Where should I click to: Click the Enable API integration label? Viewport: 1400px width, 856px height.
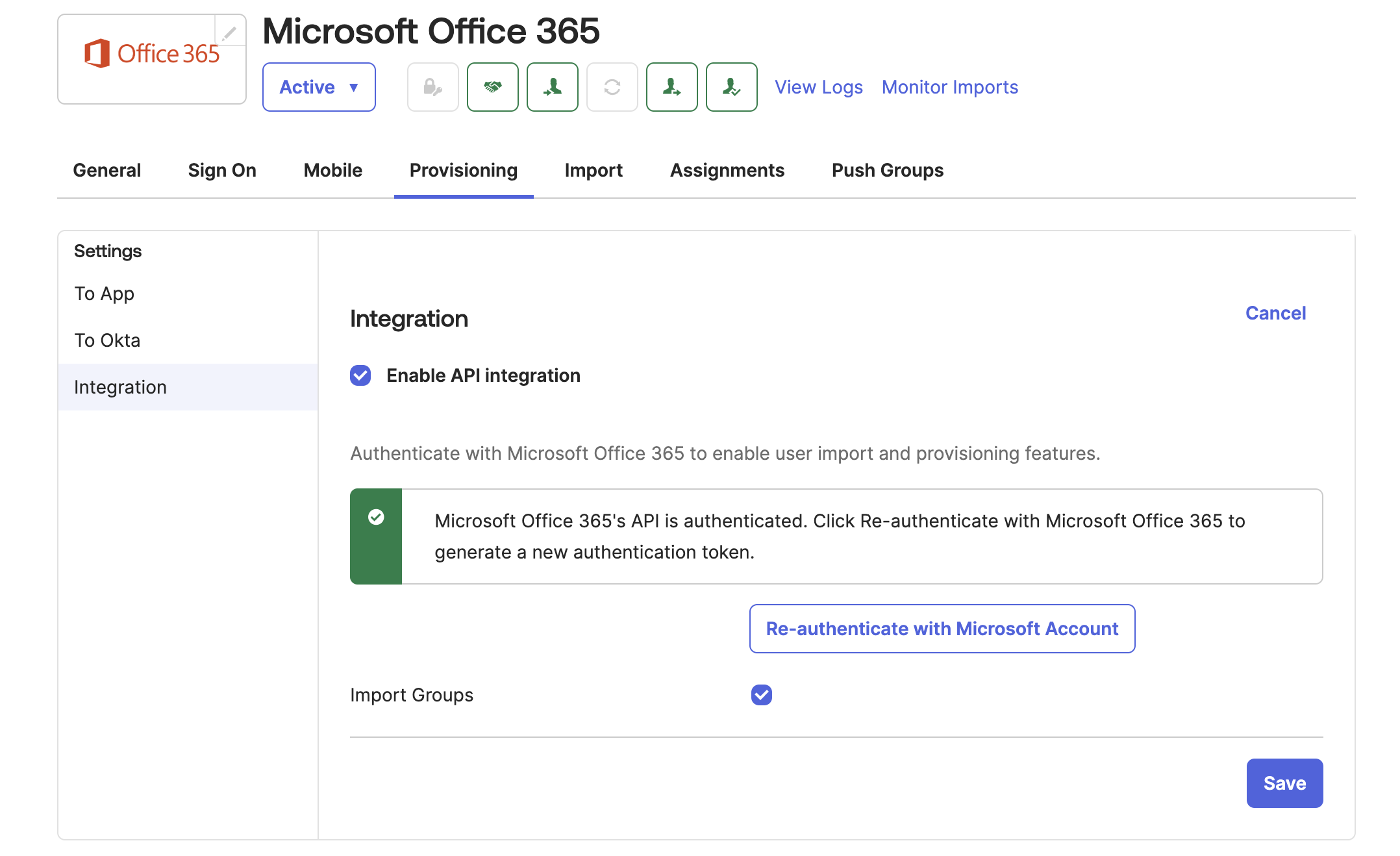coord(483,375)
